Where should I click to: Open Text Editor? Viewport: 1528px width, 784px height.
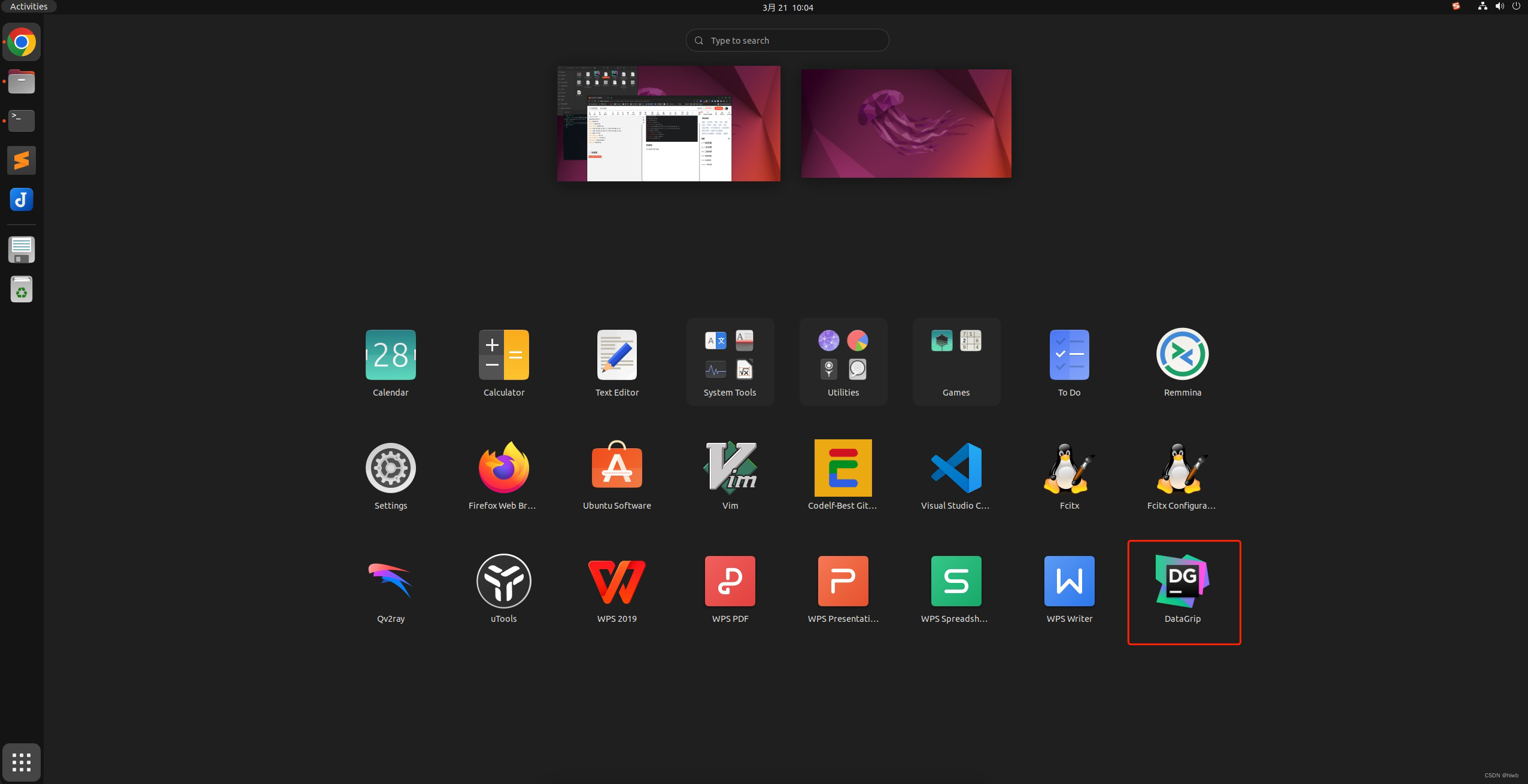(x=616, y=362)
